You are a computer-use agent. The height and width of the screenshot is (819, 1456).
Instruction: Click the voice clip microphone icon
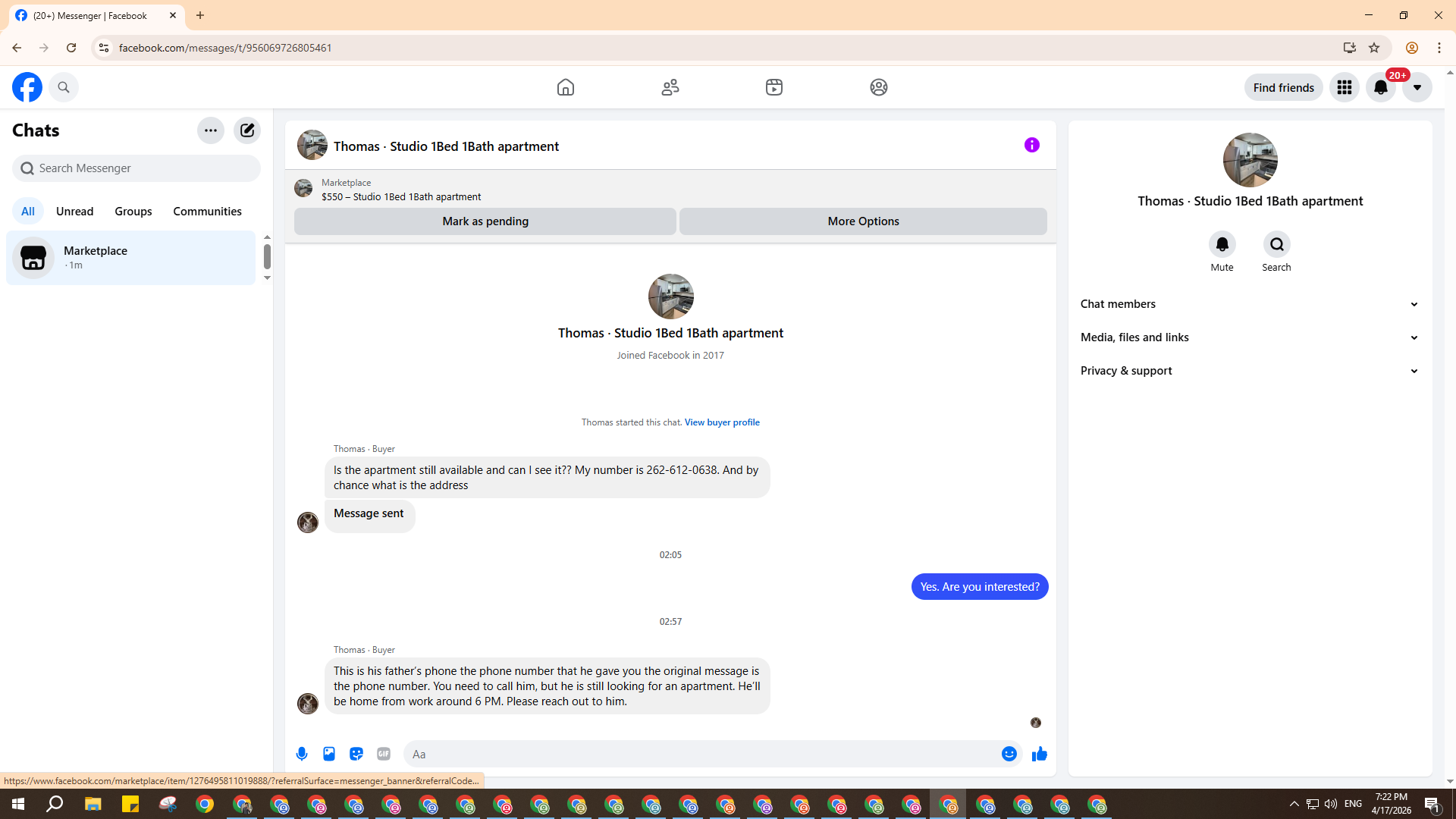tap(302, 754)
